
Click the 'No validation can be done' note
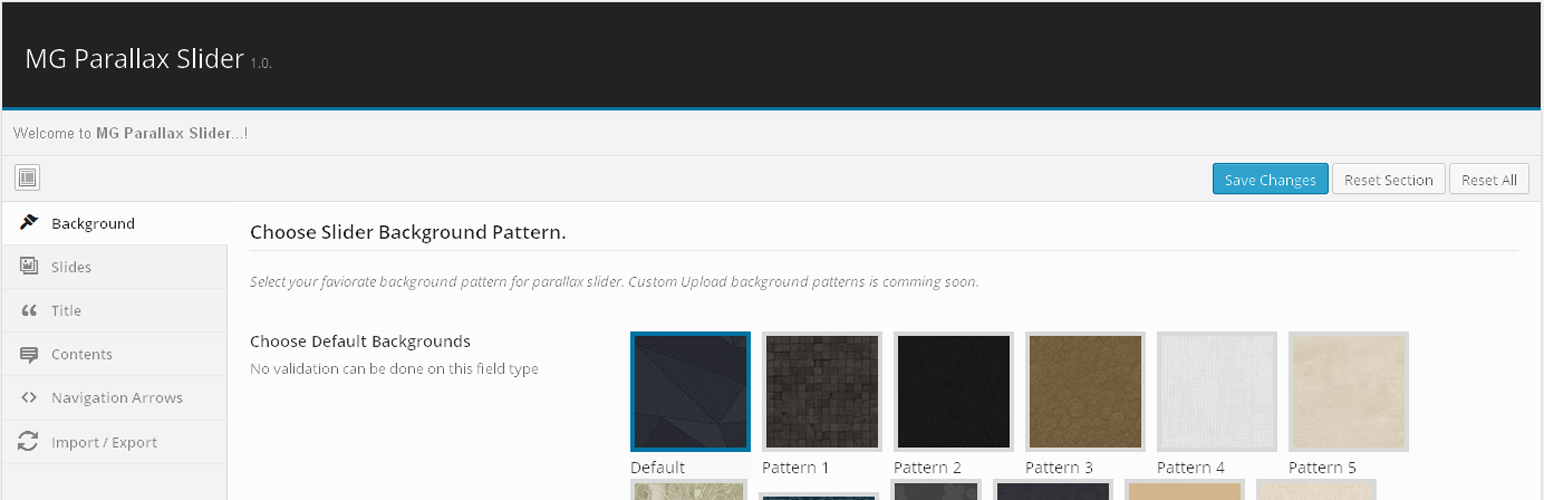pos(394,369)
